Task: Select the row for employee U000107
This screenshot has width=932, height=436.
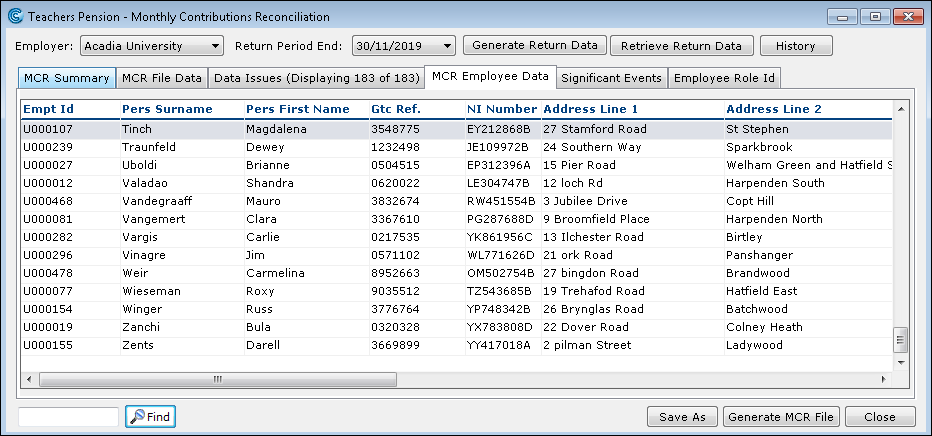Action: 456,129
